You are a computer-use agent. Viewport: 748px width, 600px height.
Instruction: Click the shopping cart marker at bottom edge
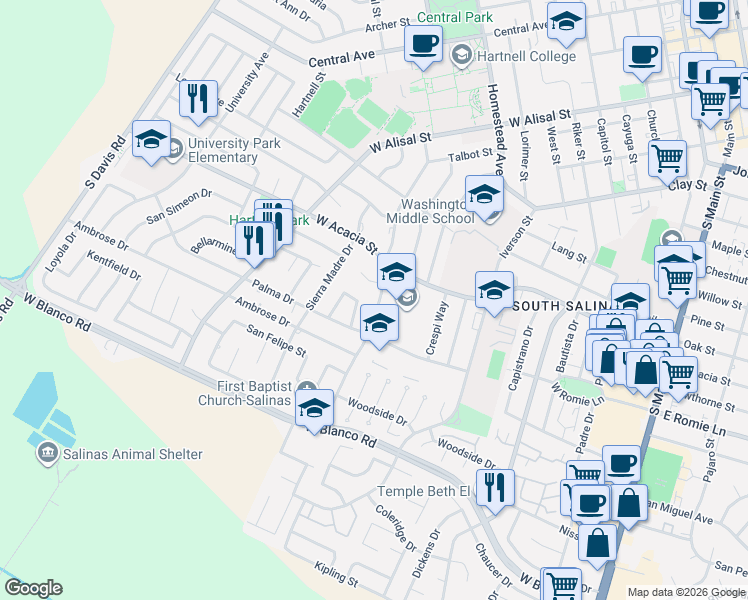click(x=562, y=585)
